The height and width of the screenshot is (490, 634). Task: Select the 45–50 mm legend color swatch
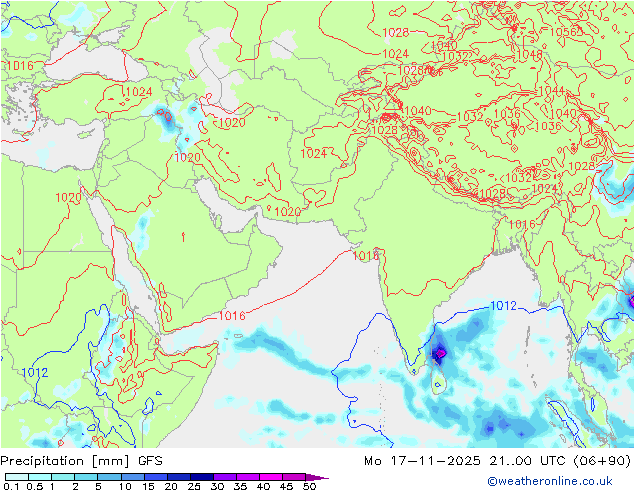[x=294, y=477]
